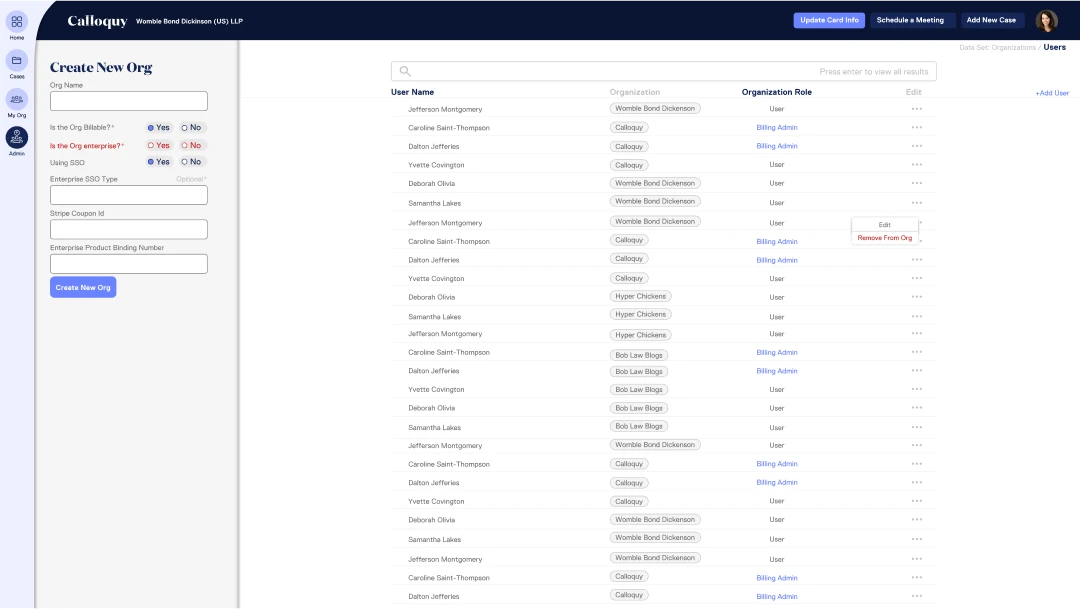Select the Admin sidebar icon

tap(17, 138)
